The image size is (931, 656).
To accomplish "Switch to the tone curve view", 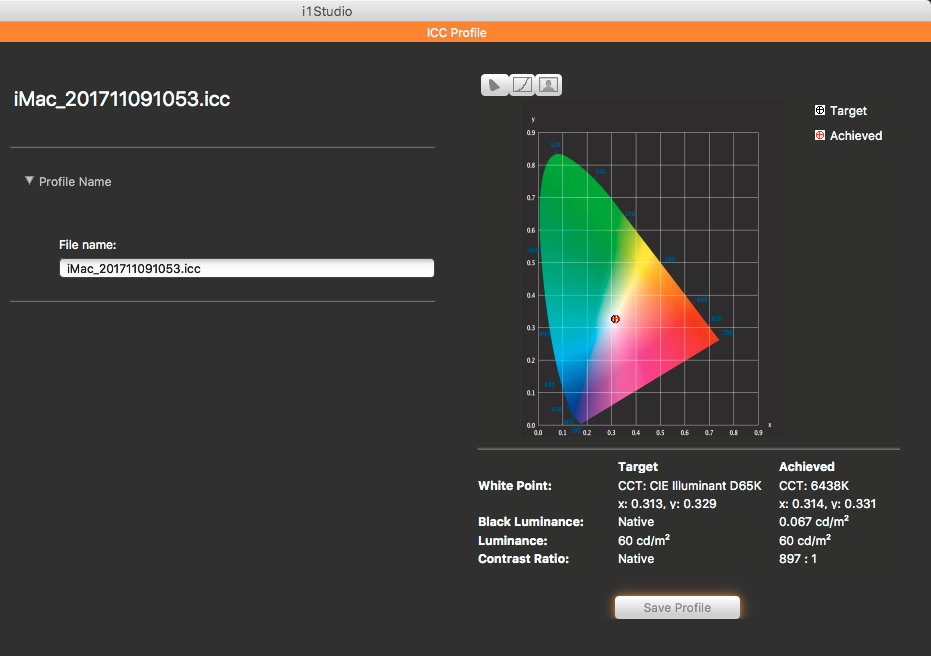I will pyautogui.click(x=521, y=85).
